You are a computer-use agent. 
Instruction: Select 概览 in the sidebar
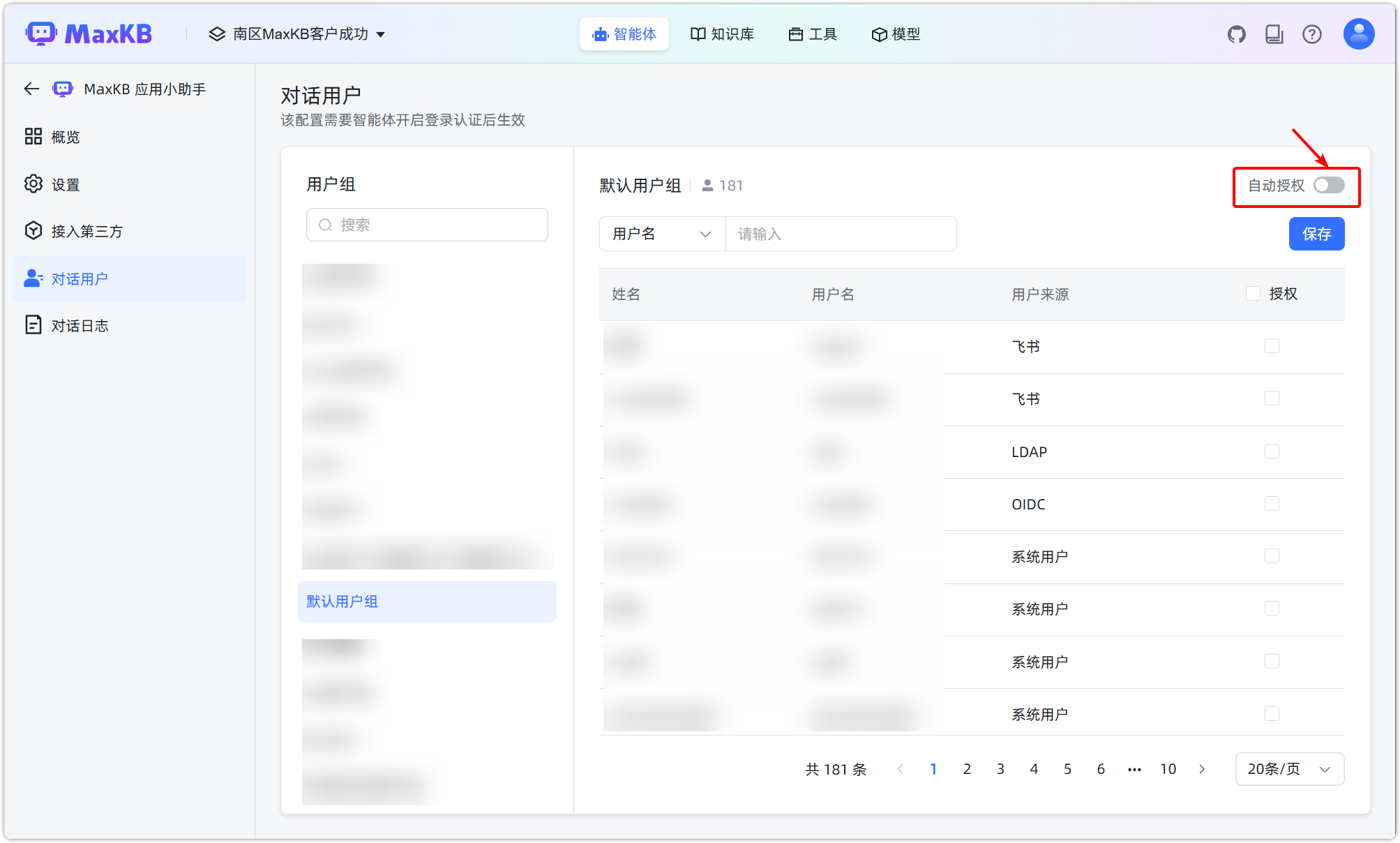pos(65,137)
